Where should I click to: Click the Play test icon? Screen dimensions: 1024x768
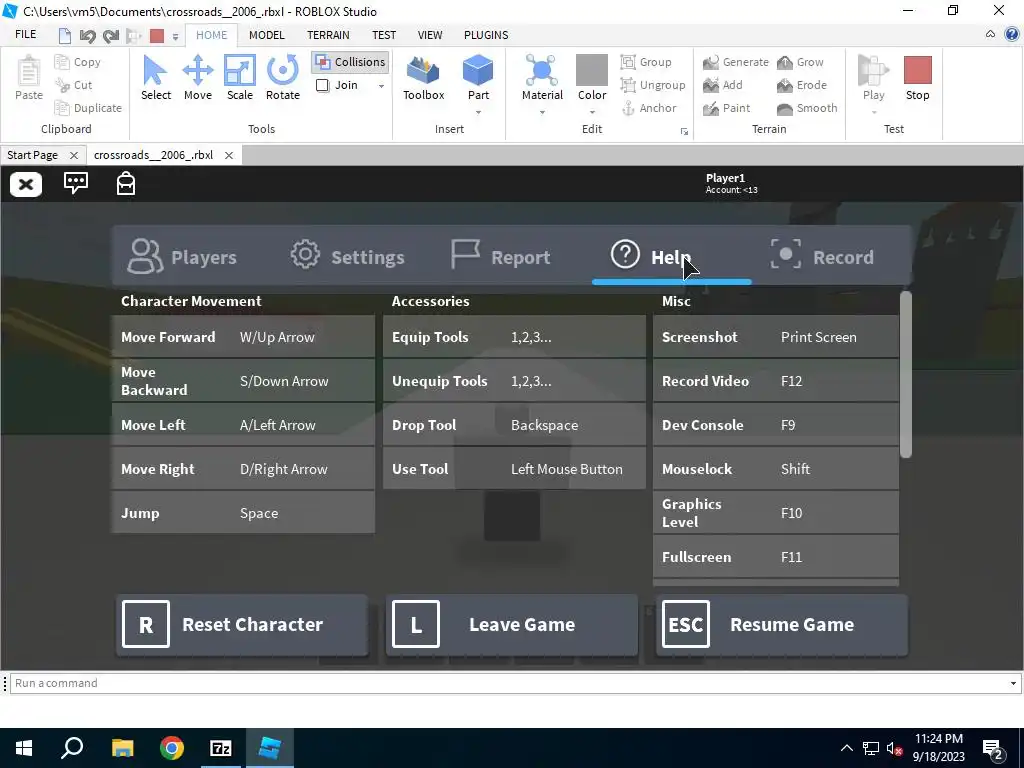pyautogui.click(x=873, y=71)
